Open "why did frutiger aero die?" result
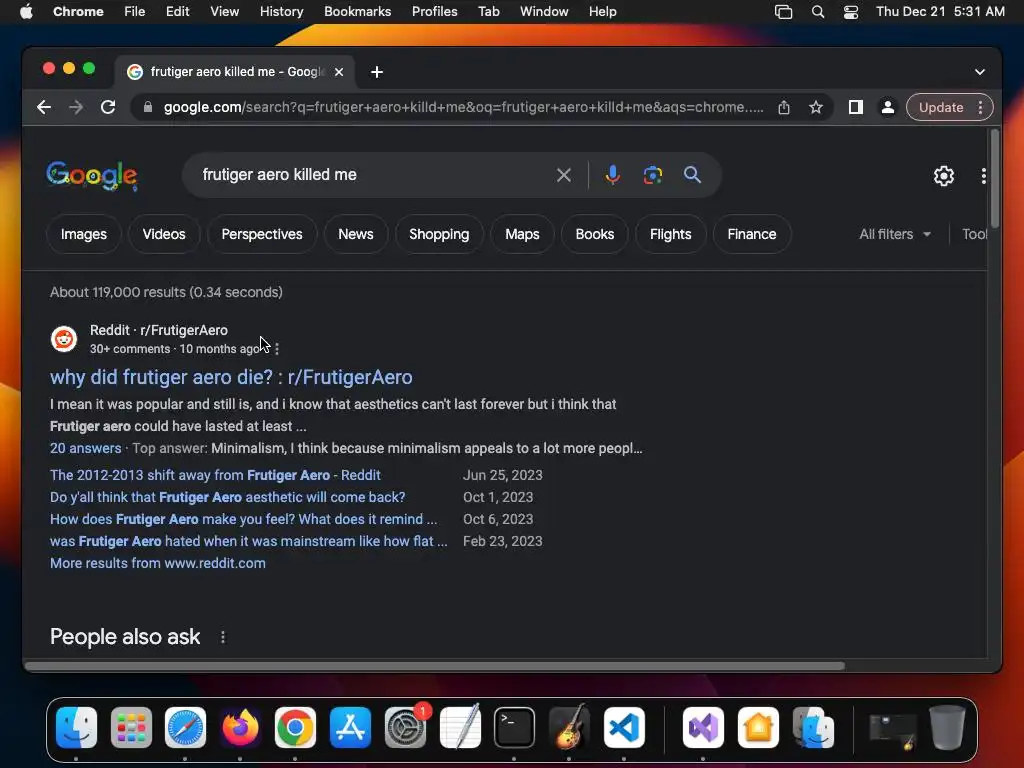Screen dimensions: 1024x768 pos(231,377)
